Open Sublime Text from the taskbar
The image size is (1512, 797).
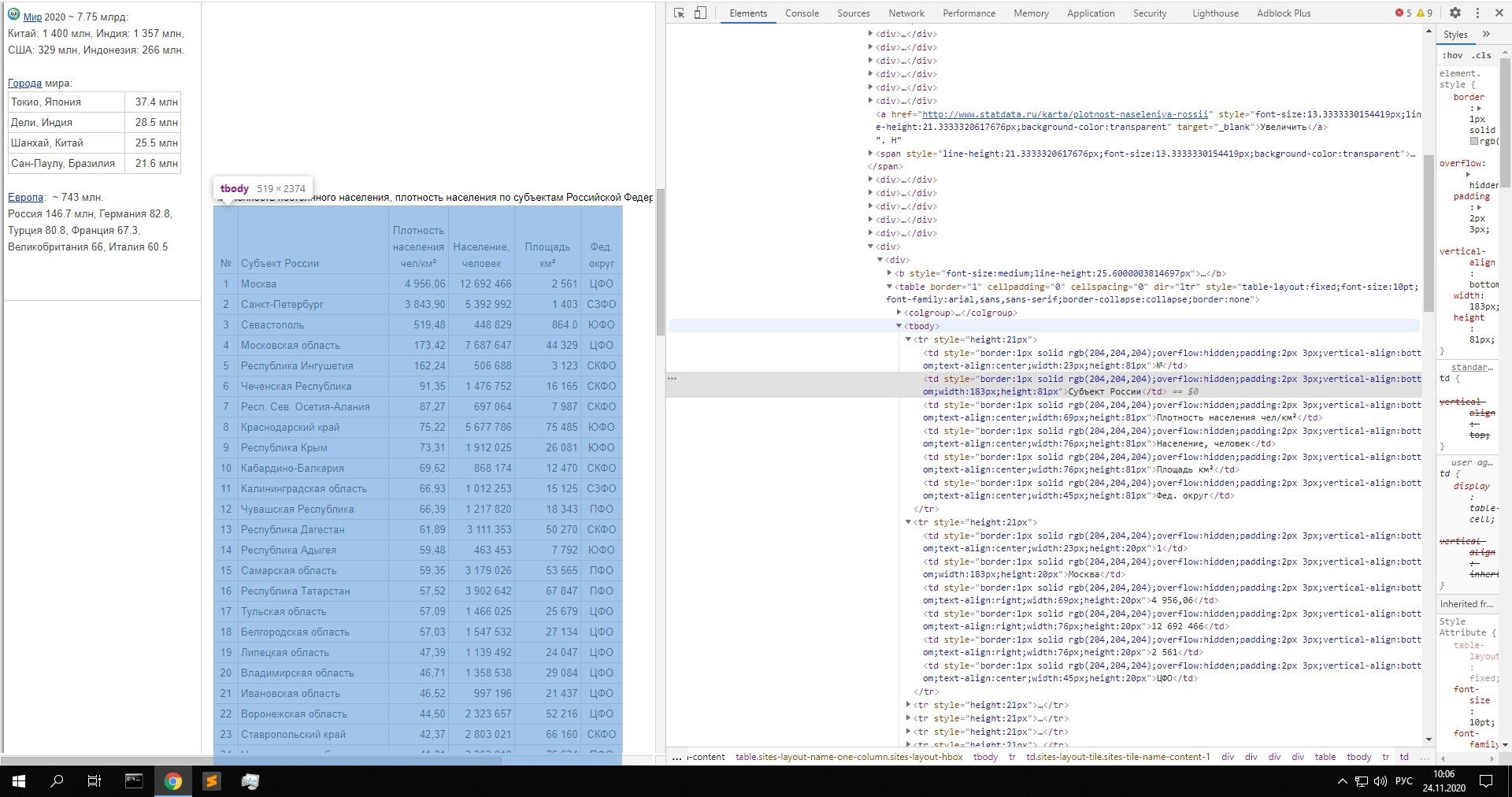click(212, 781)
